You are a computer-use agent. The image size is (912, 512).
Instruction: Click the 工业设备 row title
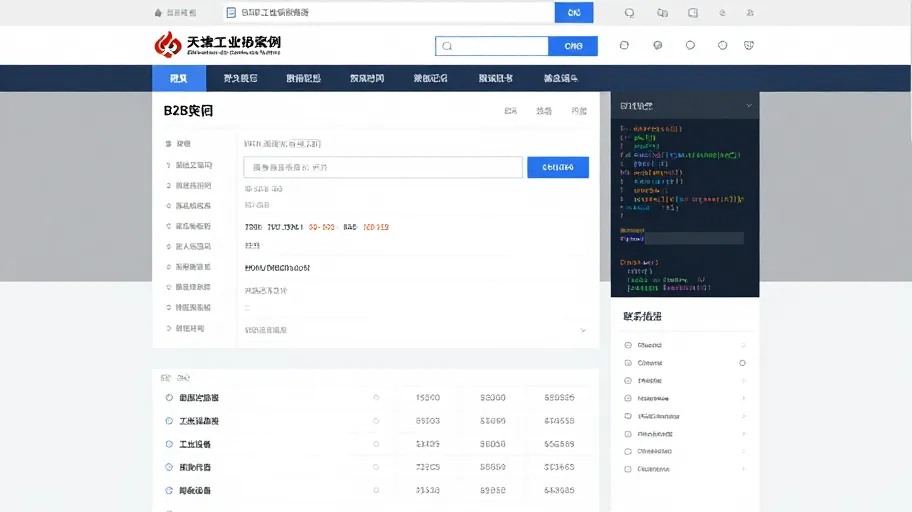[195, 444]
